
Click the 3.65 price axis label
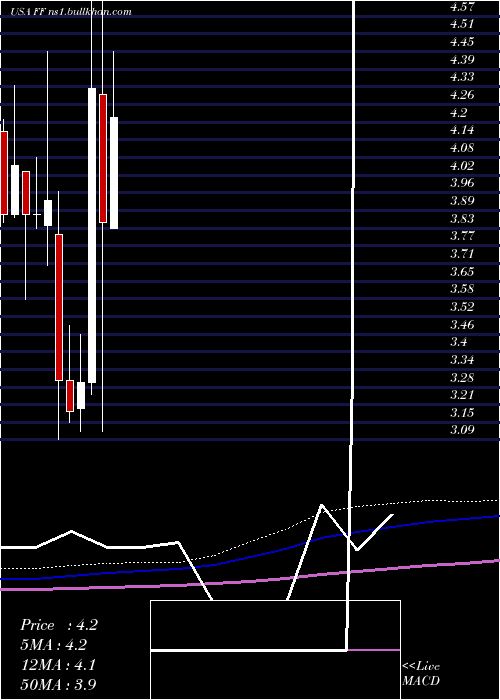coord(462,272)
